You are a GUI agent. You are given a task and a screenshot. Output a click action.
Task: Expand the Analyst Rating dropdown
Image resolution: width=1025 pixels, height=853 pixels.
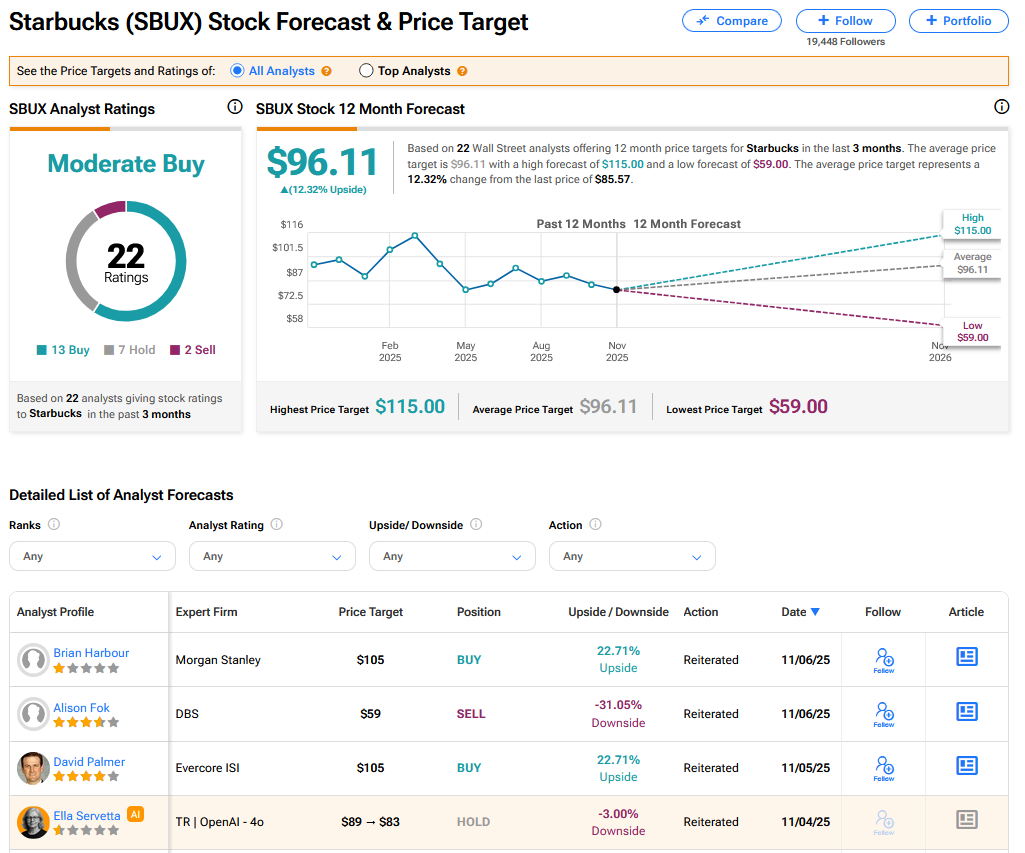tap(272, 556)
